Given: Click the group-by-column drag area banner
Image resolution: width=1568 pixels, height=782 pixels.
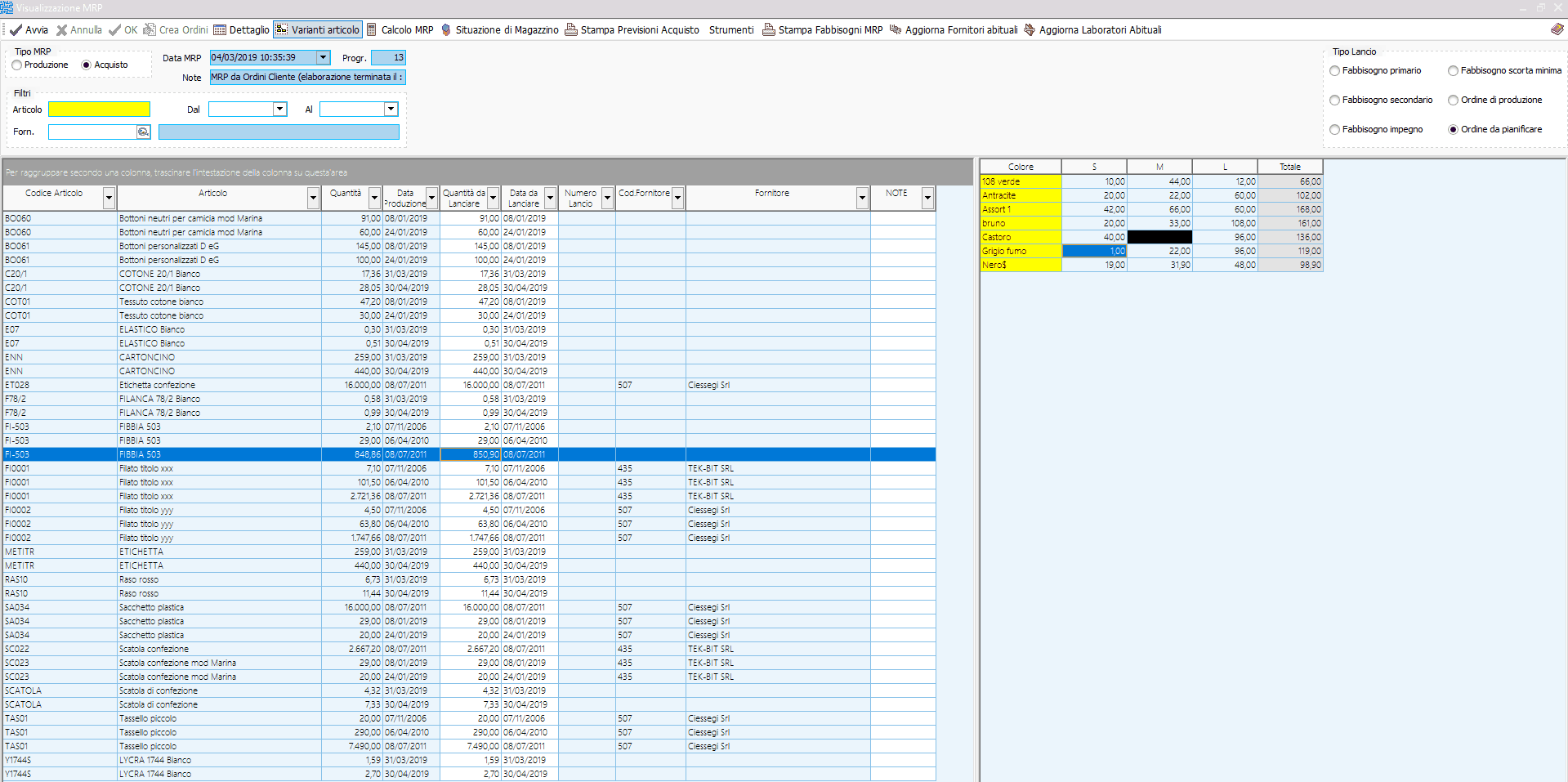Looking at the screenshot, I should (x=488, y=172).
